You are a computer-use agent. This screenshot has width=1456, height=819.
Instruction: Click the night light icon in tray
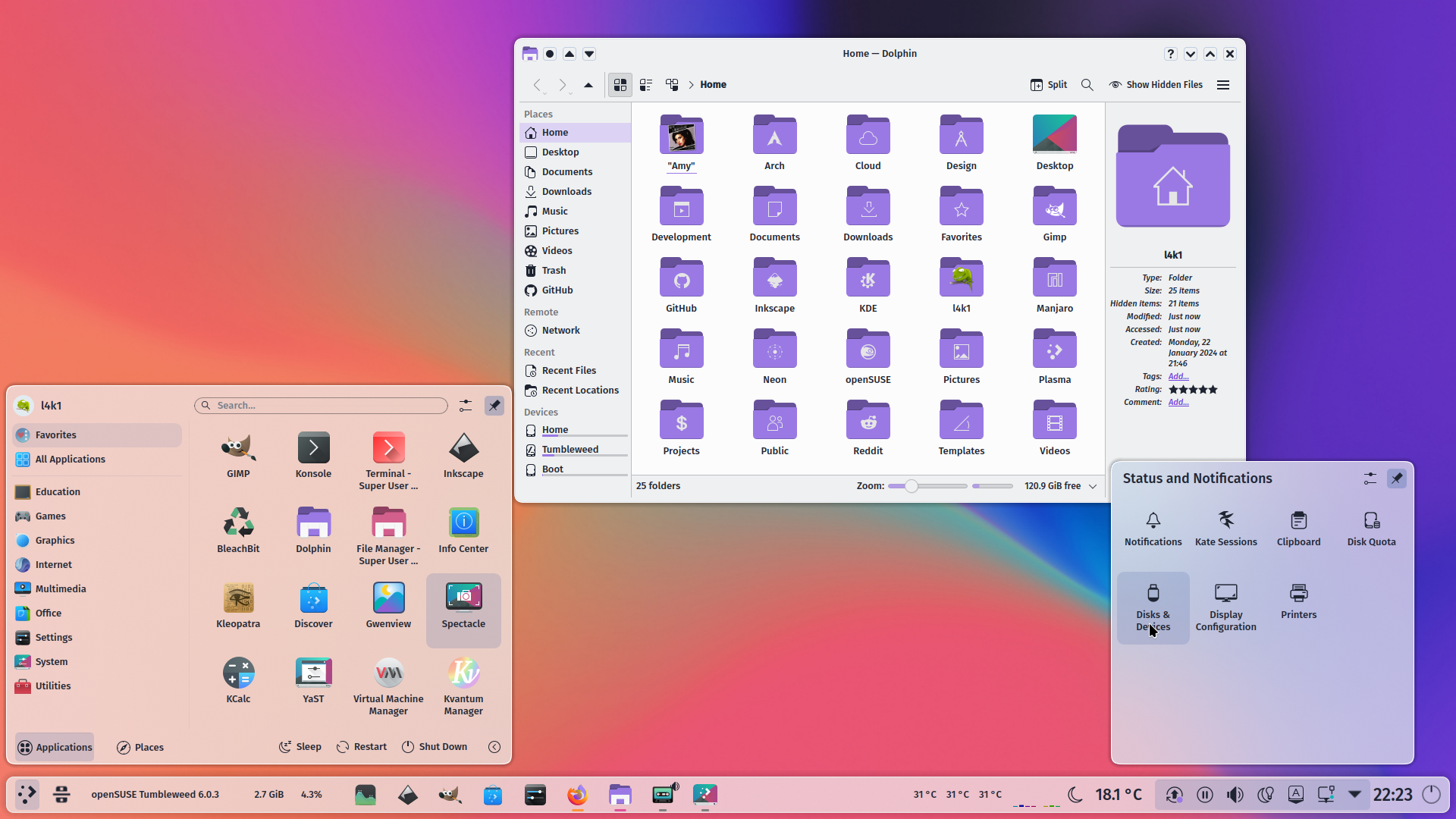(1265, 794)
